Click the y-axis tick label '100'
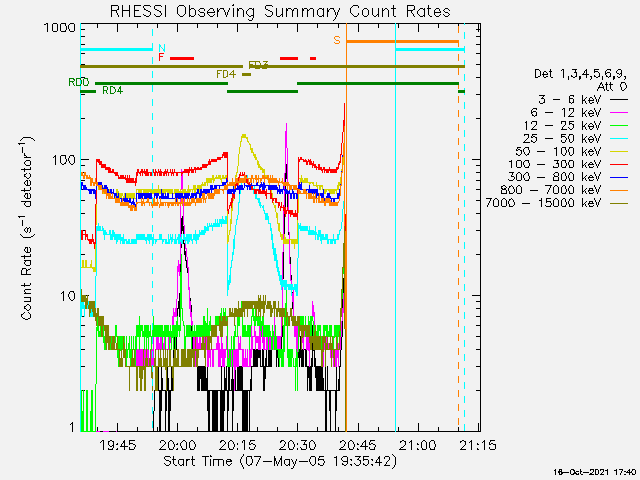 tap(64, 160)
